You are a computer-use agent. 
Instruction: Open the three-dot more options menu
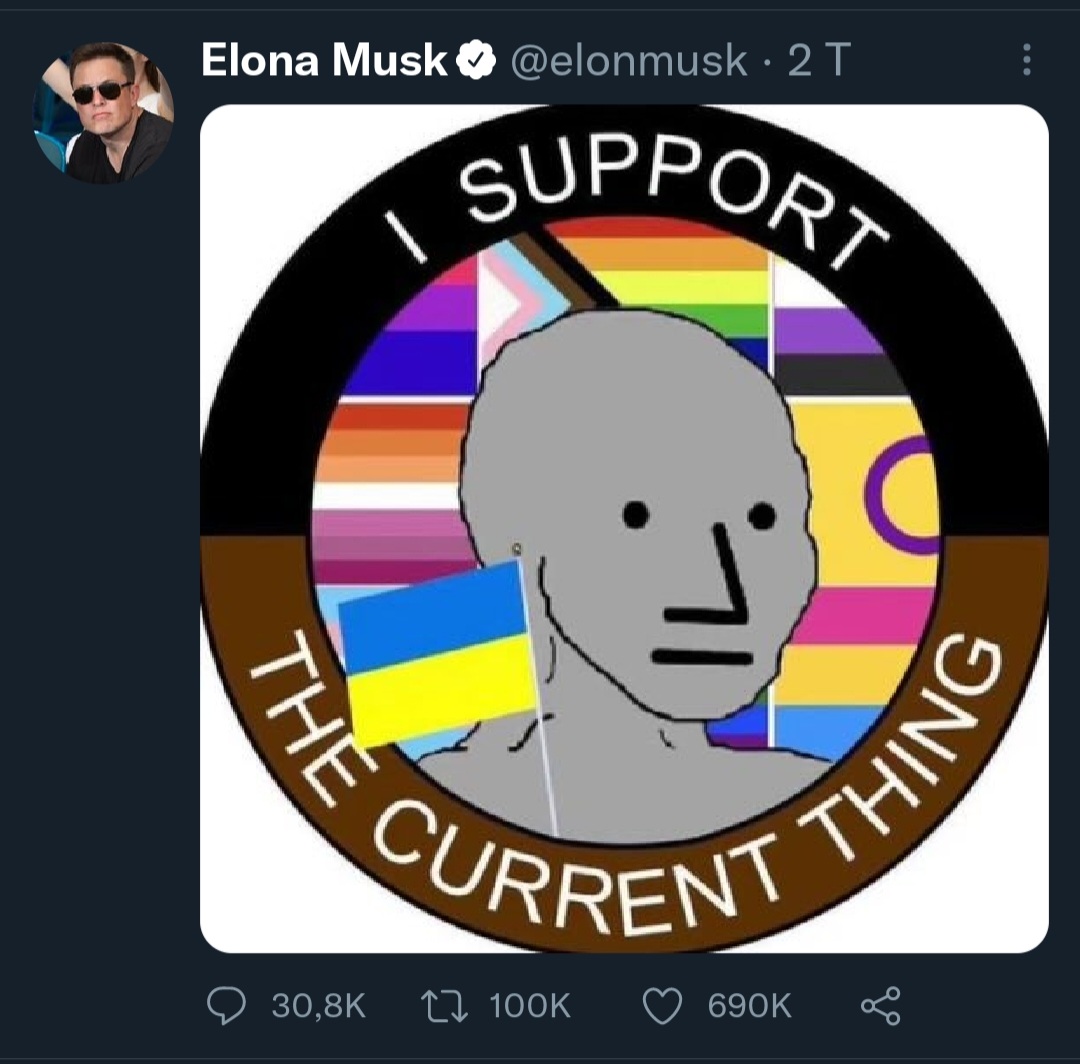tap(1026, 62)
